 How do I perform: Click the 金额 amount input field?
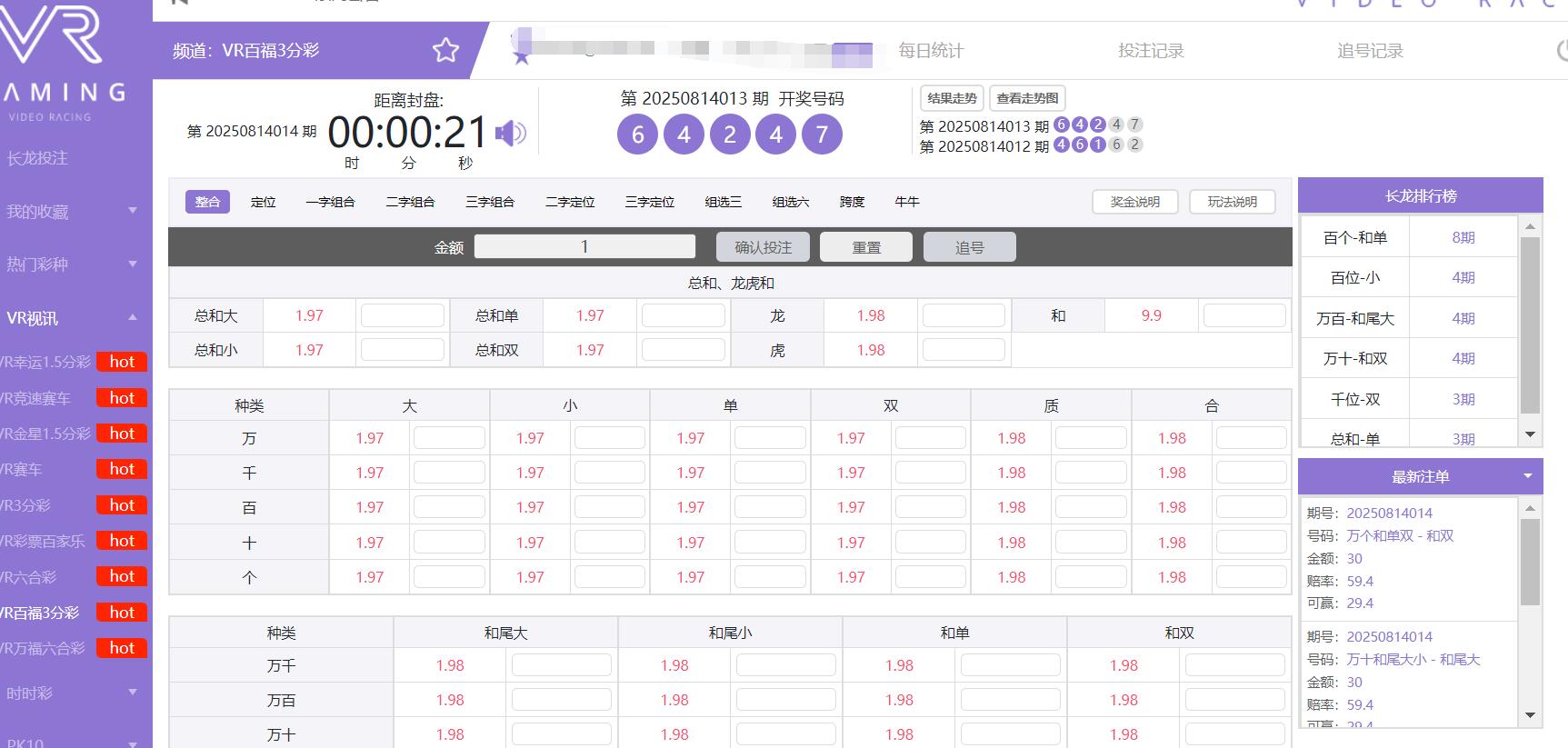click(x=584, y=246)
